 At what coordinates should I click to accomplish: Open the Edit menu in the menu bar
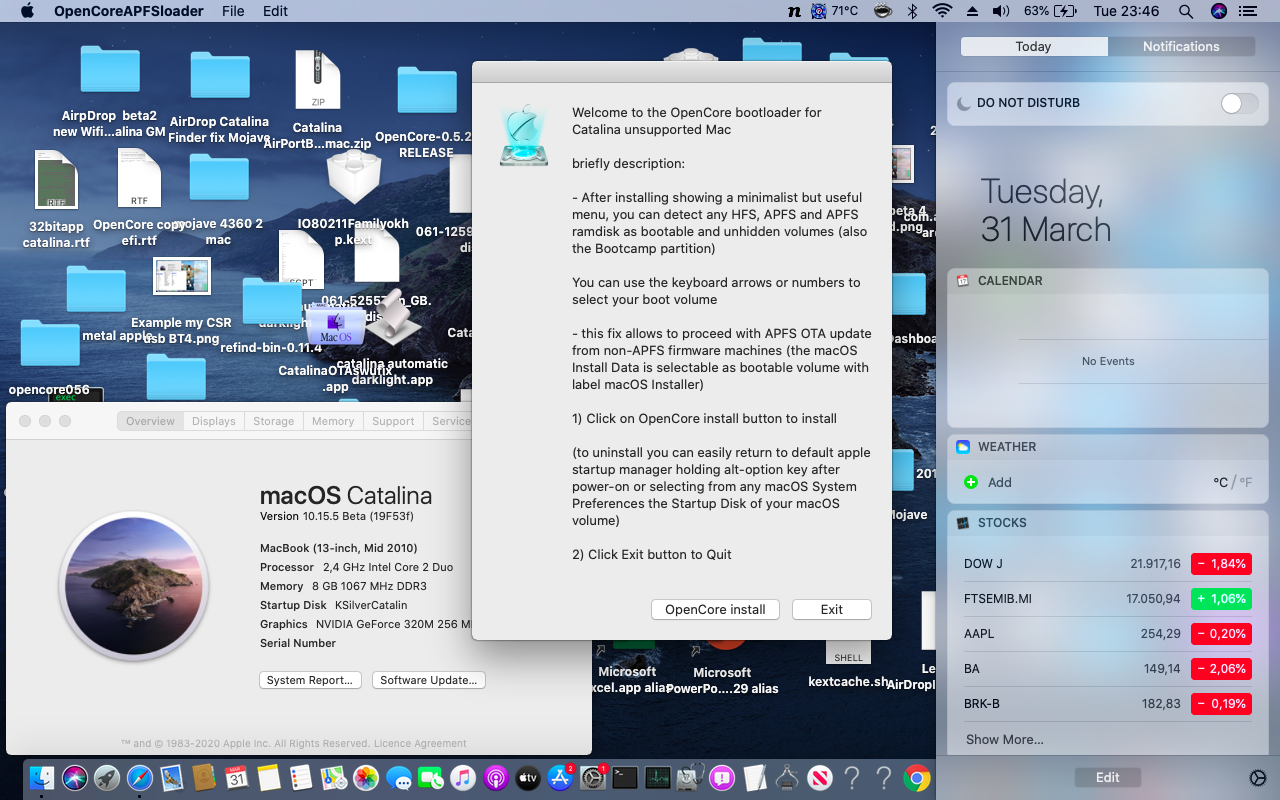point(275,11)
